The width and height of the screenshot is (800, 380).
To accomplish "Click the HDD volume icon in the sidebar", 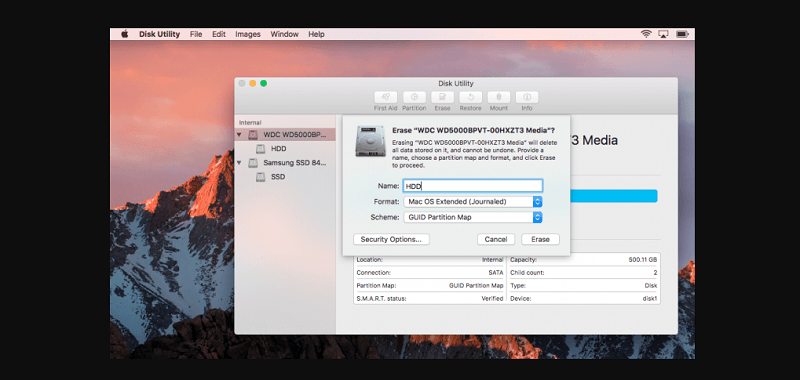I will [x=261, y=149].
